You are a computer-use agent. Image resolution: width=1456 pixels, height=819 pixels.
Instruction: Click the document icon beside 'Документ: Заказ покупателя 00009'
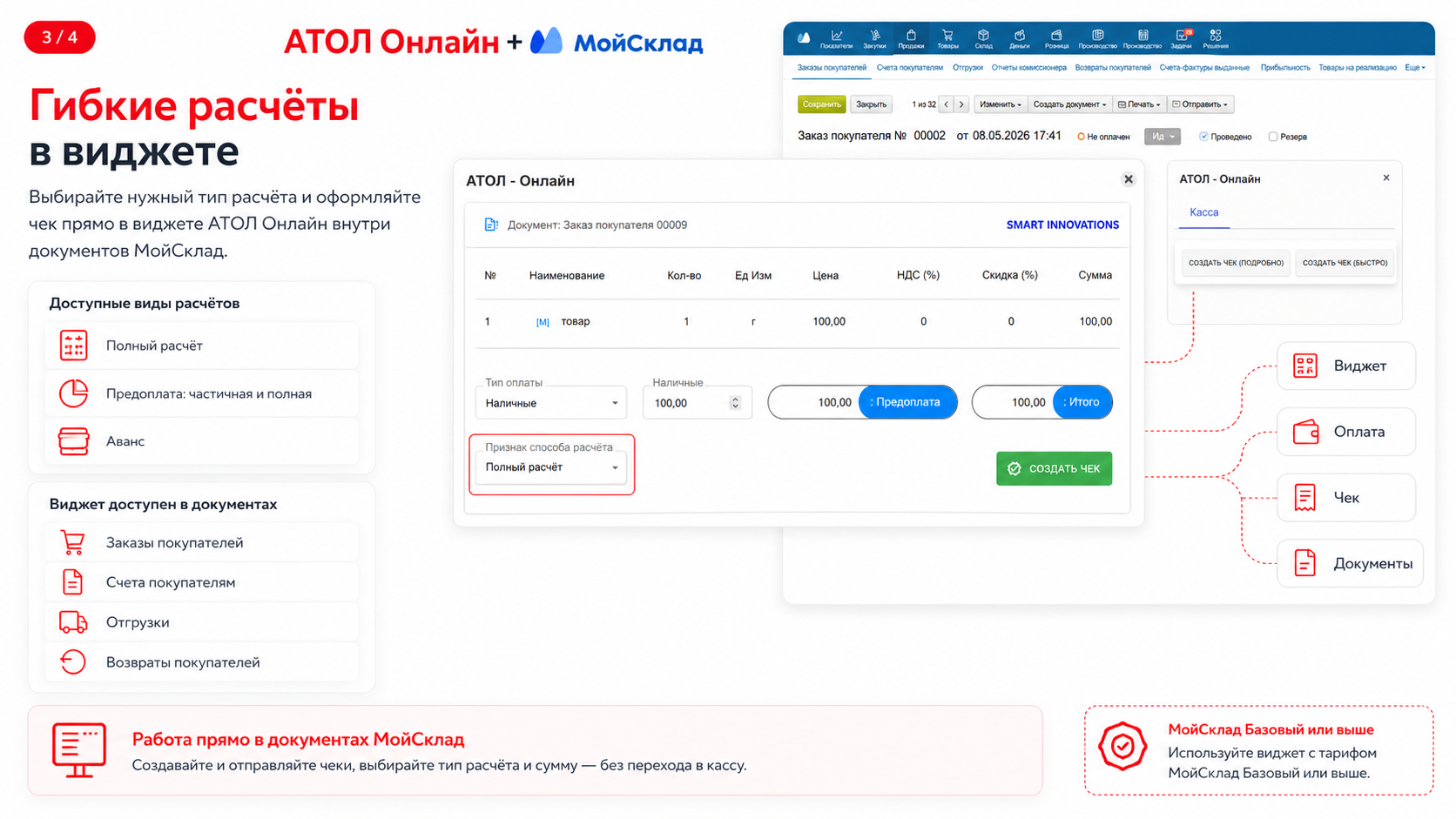click(491, 225)
